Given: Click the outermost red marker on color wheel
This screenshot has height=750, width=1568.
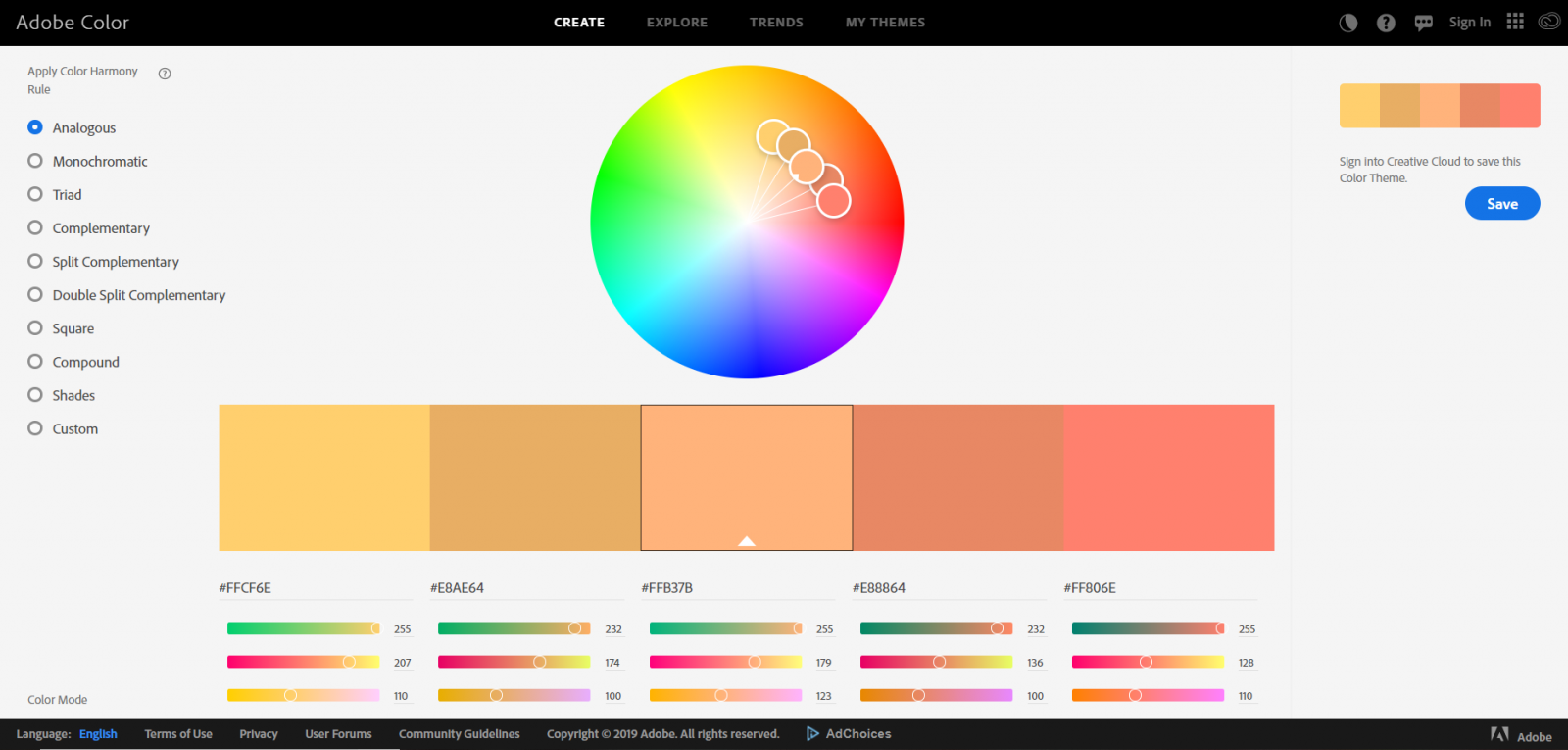Looking at the screenshot, I should point(833,201).
